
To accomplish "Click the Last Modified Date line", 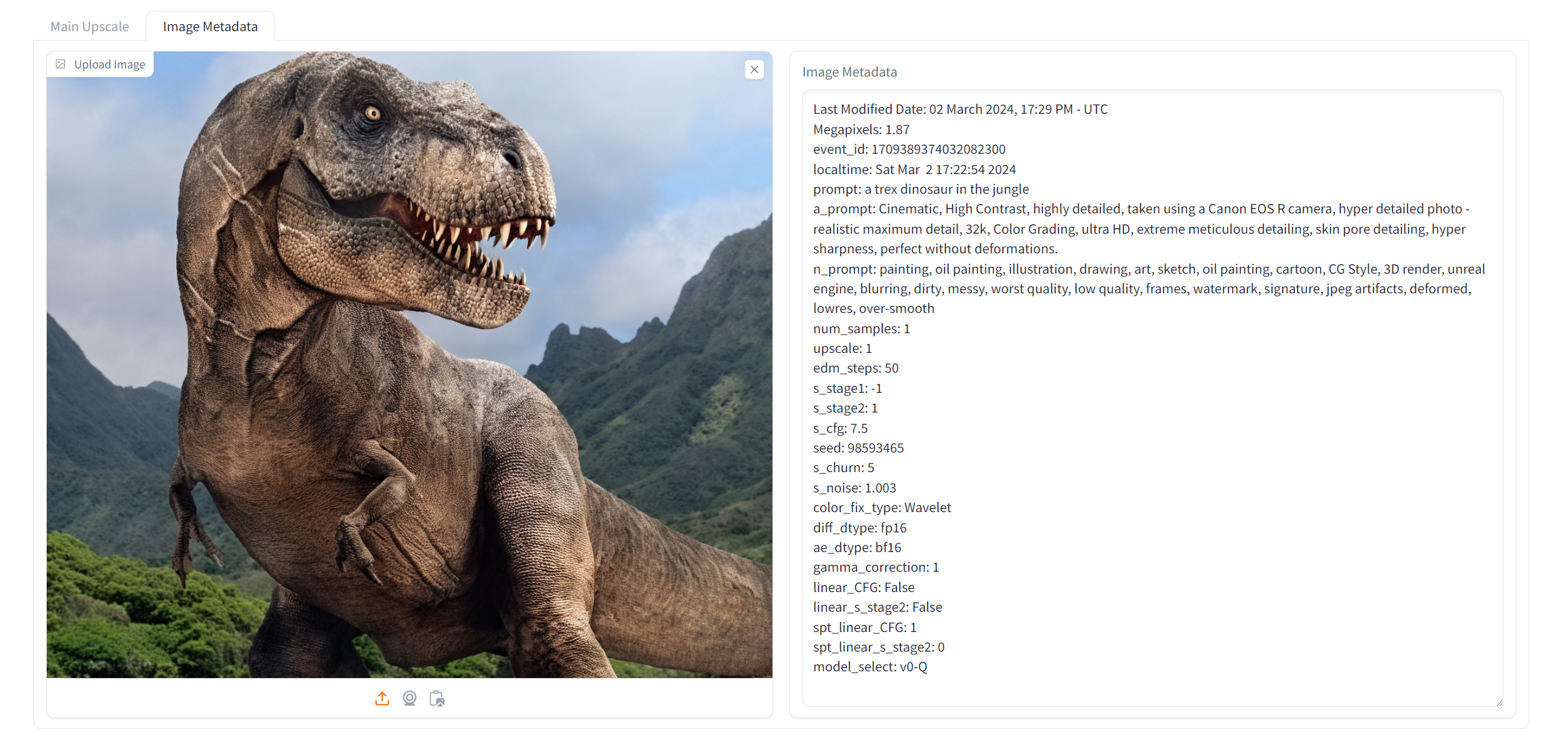I will pyautogui.click(x=960, y=109).
